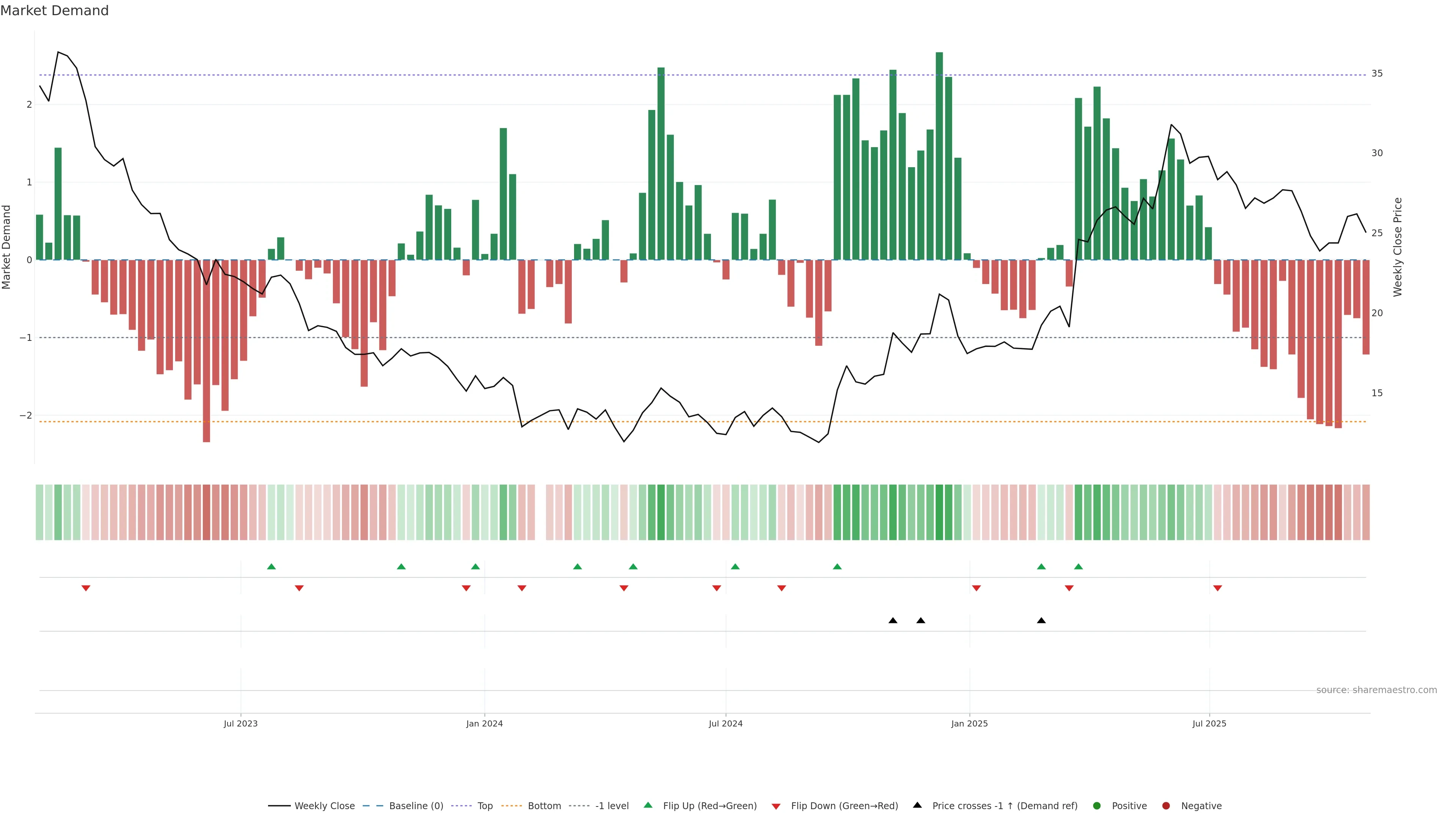Viewport: 1456px width, 819px height.
Task: Hide the Top dotted line legend item
Action: coord(485,806)
